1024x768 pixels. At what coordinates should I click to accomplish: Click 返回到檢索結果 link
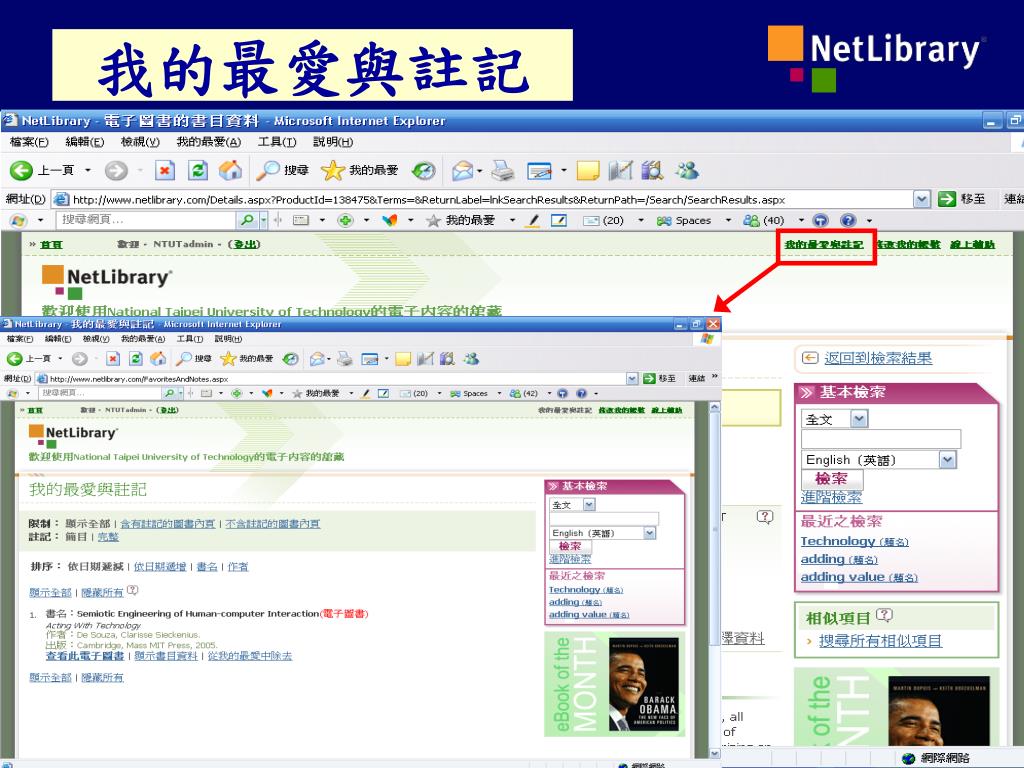point(878,358)
